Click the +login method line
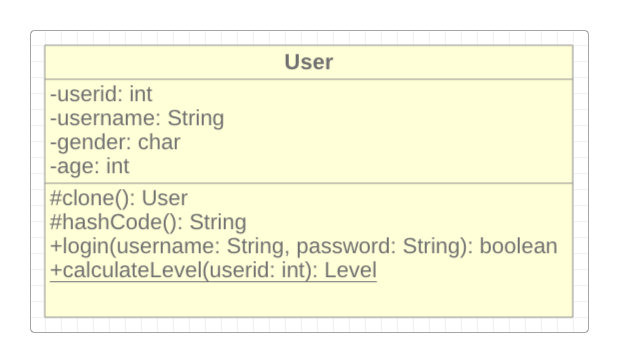Image resolution: width=619 pixels, height=363 pixels. tap(304, 246)
